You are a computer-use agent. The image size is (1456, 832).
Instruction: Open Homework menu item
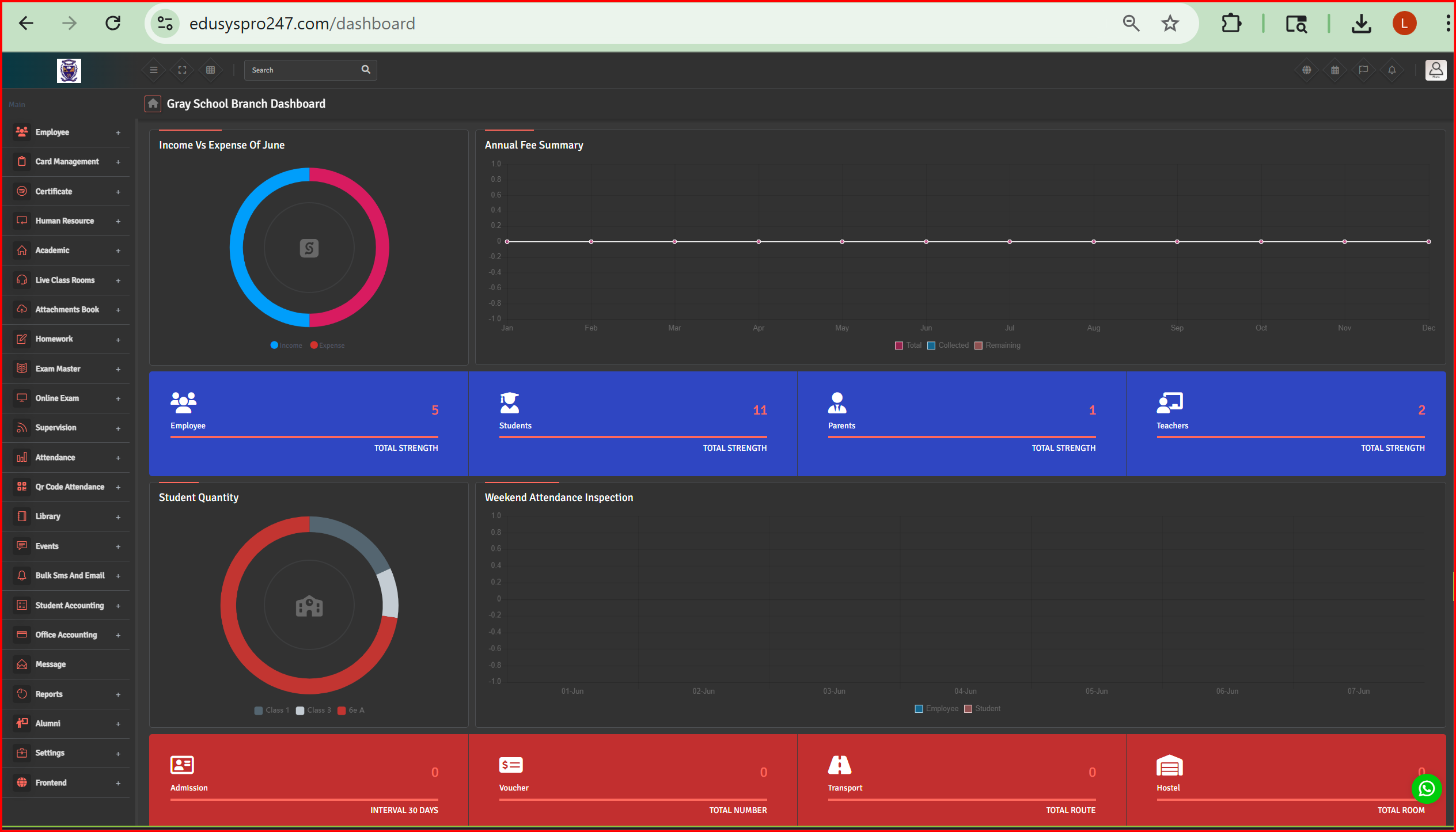66,339
